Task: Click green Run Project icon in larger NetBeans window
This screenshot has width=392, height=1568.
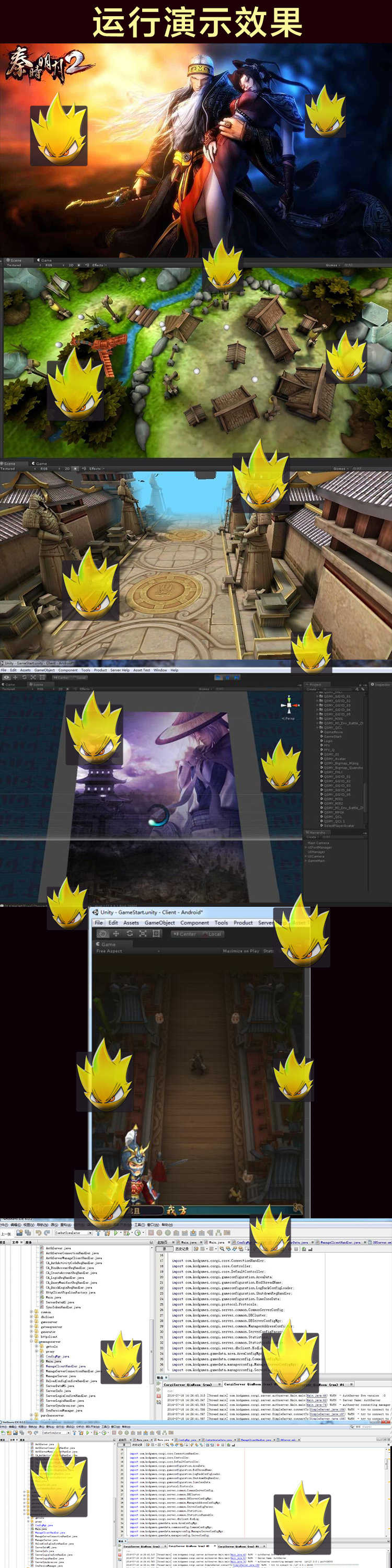Action: [116, 1232]
